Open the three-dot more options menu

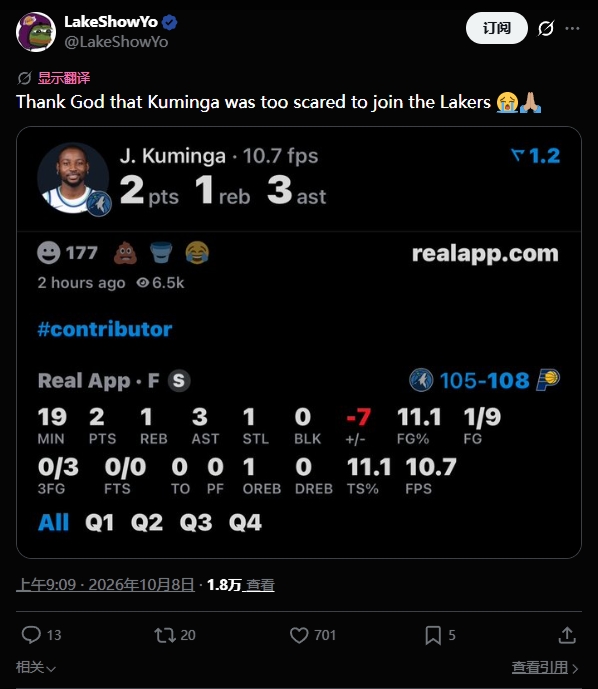pyautogui.click(x=572, y=29)
